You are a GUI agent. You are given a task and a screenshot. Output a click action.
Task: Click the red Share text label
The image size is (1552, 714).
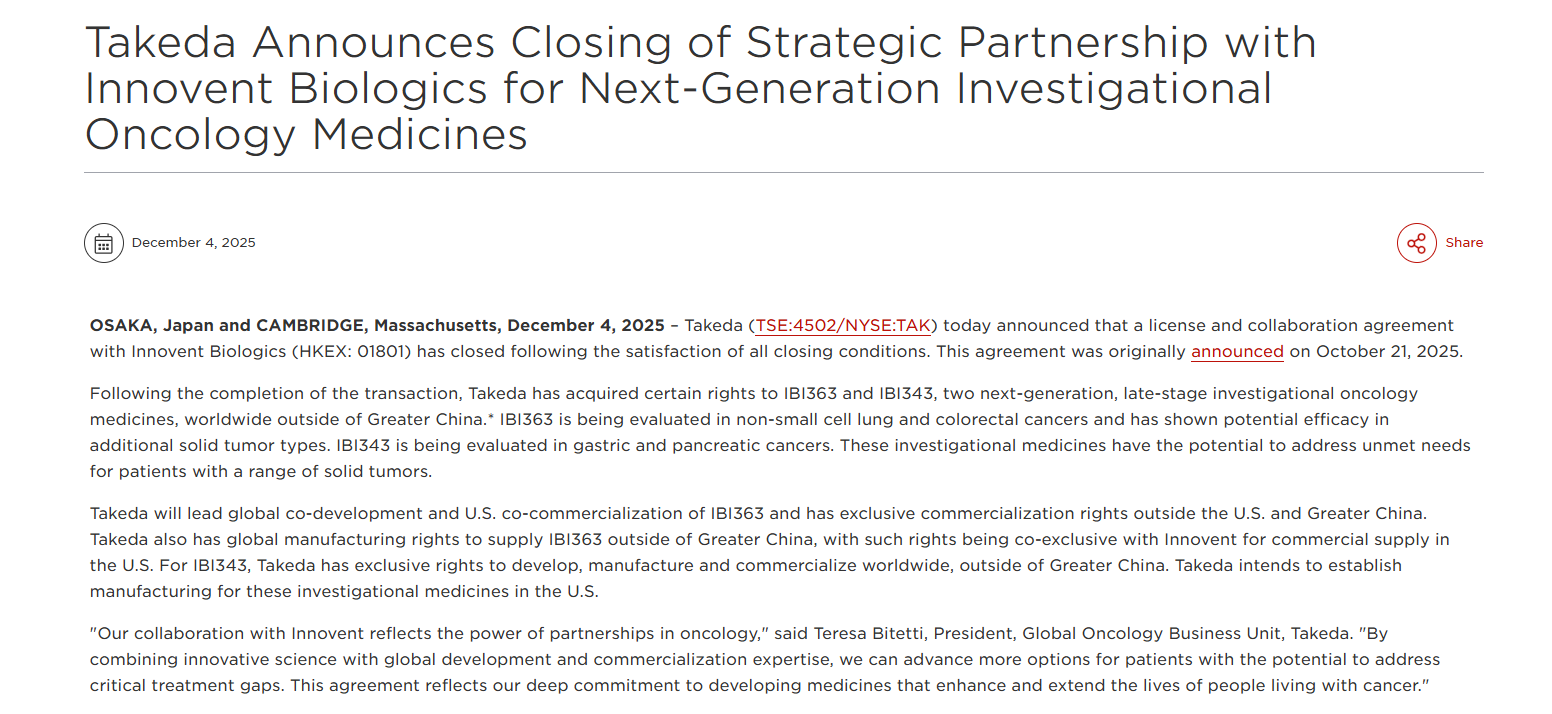point(1464,243)
